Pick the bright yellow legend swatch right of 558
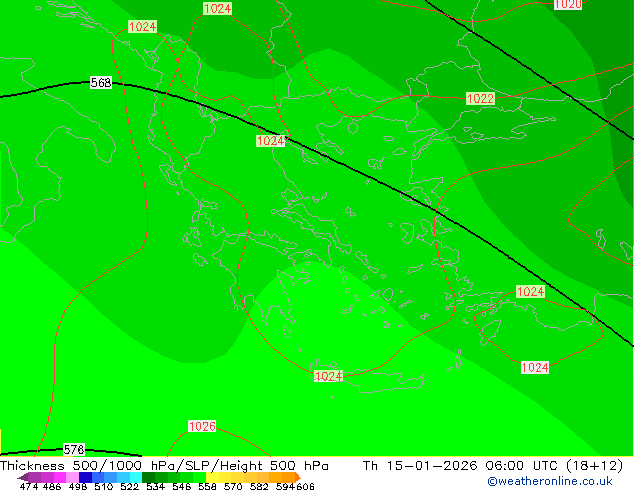634x490 pixels. tap(212, 477)
